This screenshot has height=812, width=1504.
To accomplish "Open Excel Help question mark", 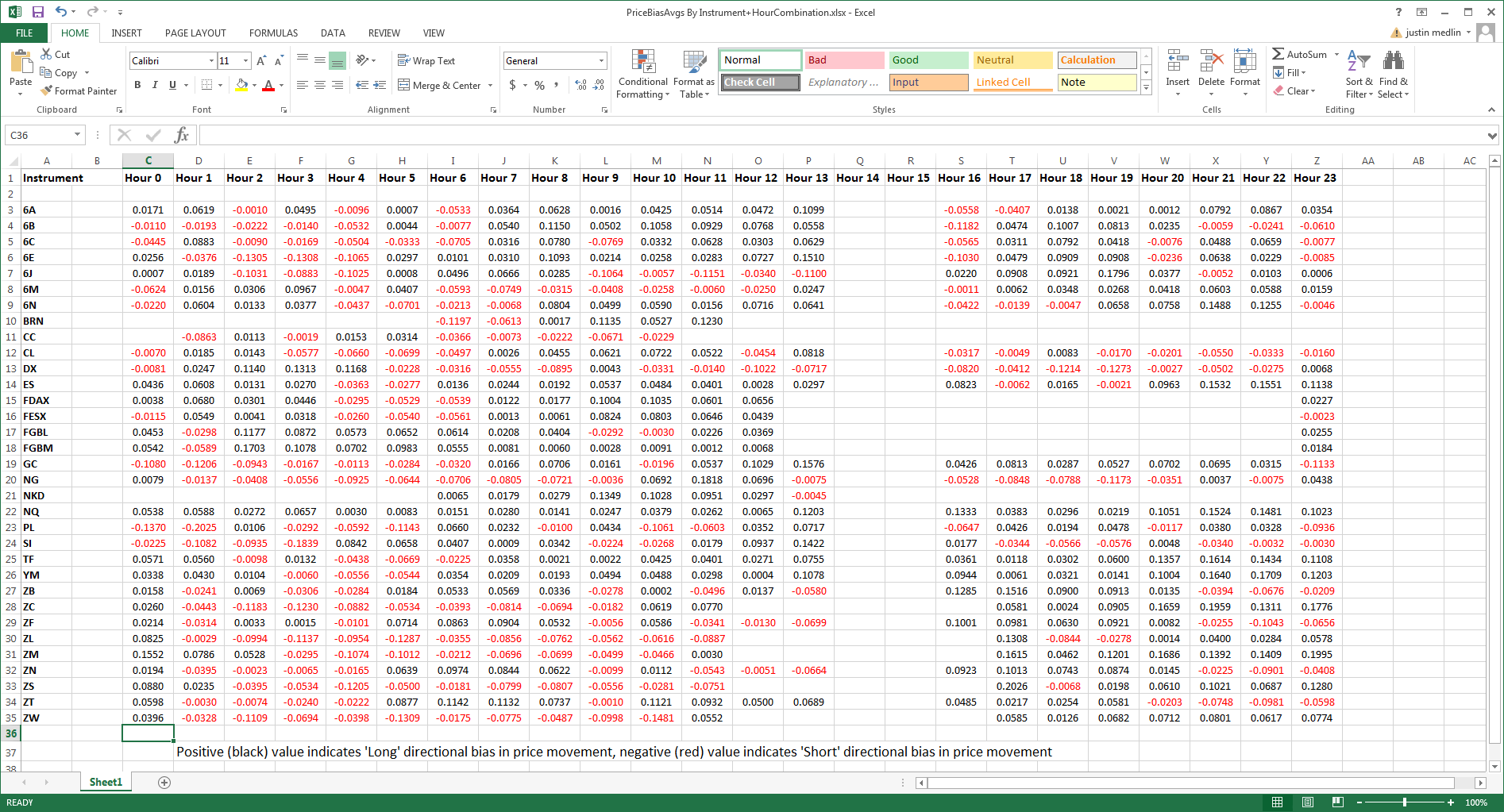I will click(x=1398, y=12).
